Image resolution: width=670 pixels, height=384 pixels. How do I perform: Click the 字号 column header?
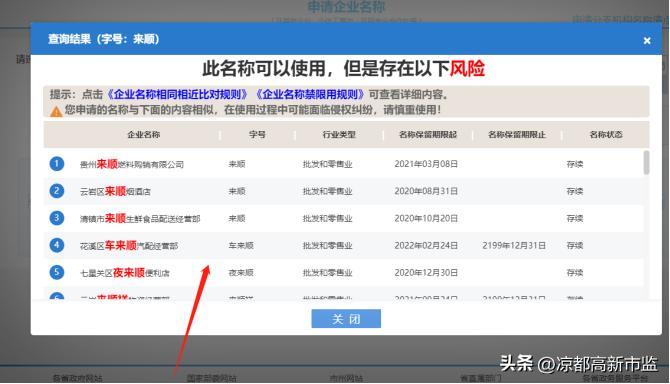point(257,135)
